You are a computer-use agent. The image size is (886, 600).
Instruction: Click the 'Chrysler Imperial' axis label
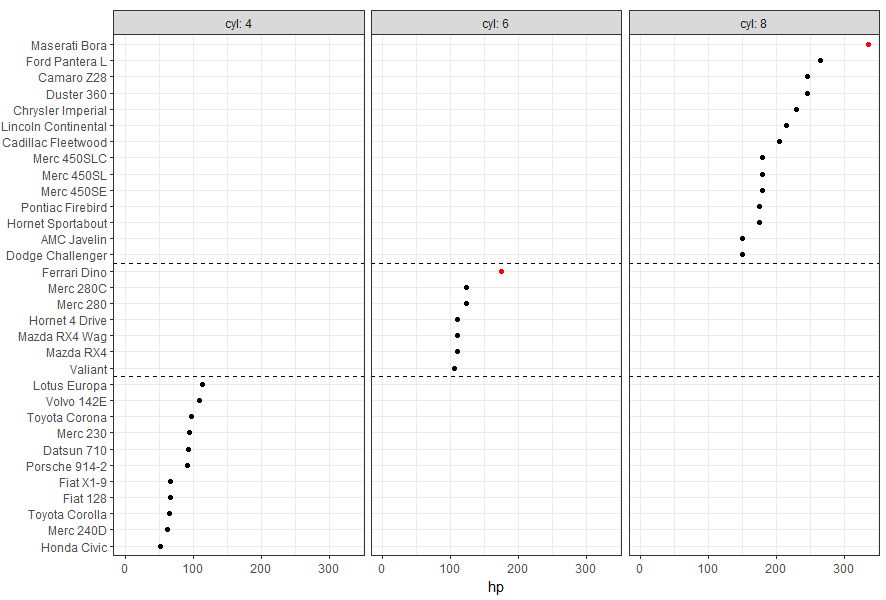coord(60,110)
